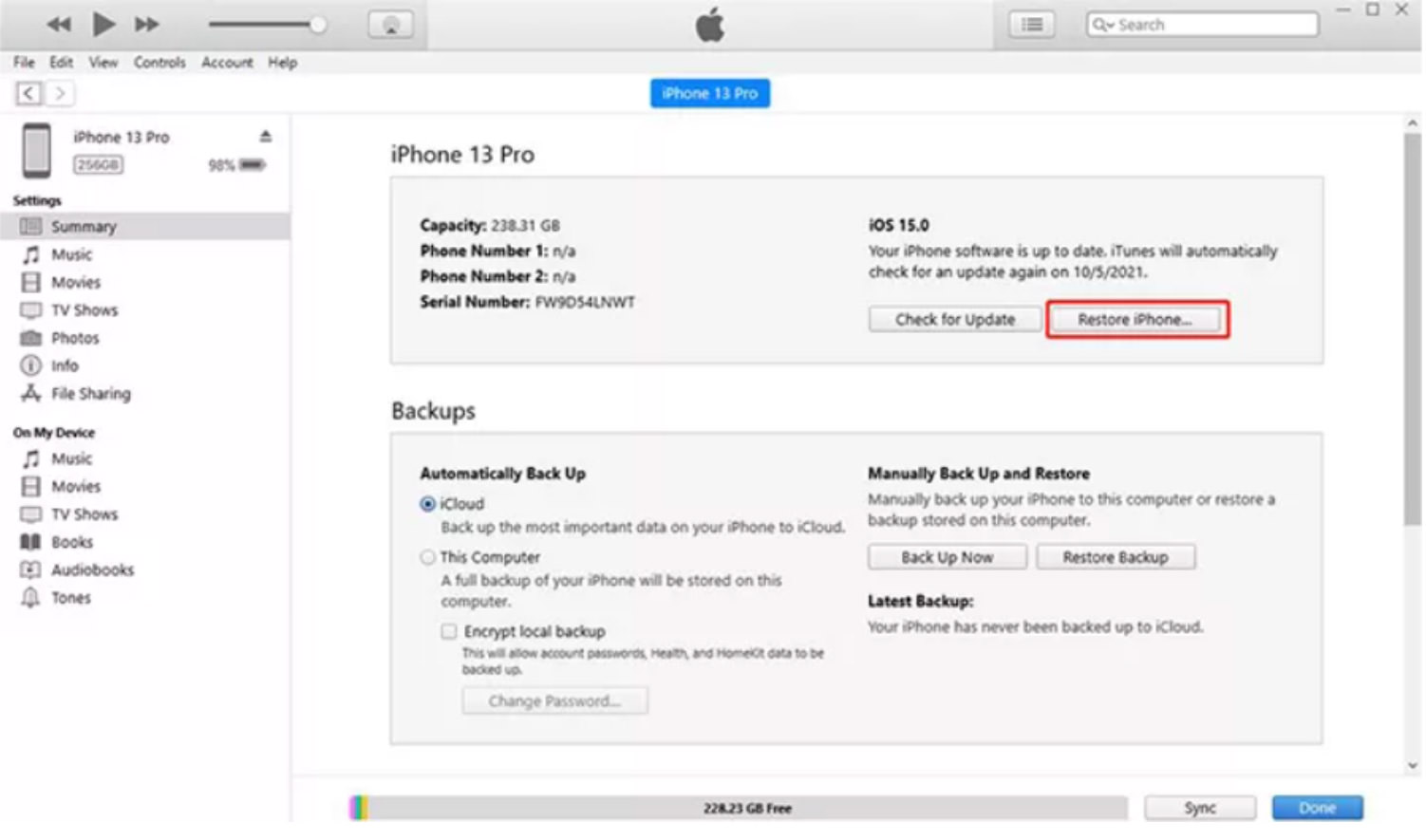Screen dimensions: 1426x840
Task: Click the iPhone device icon in sidebar
Action: pos(37,150)
